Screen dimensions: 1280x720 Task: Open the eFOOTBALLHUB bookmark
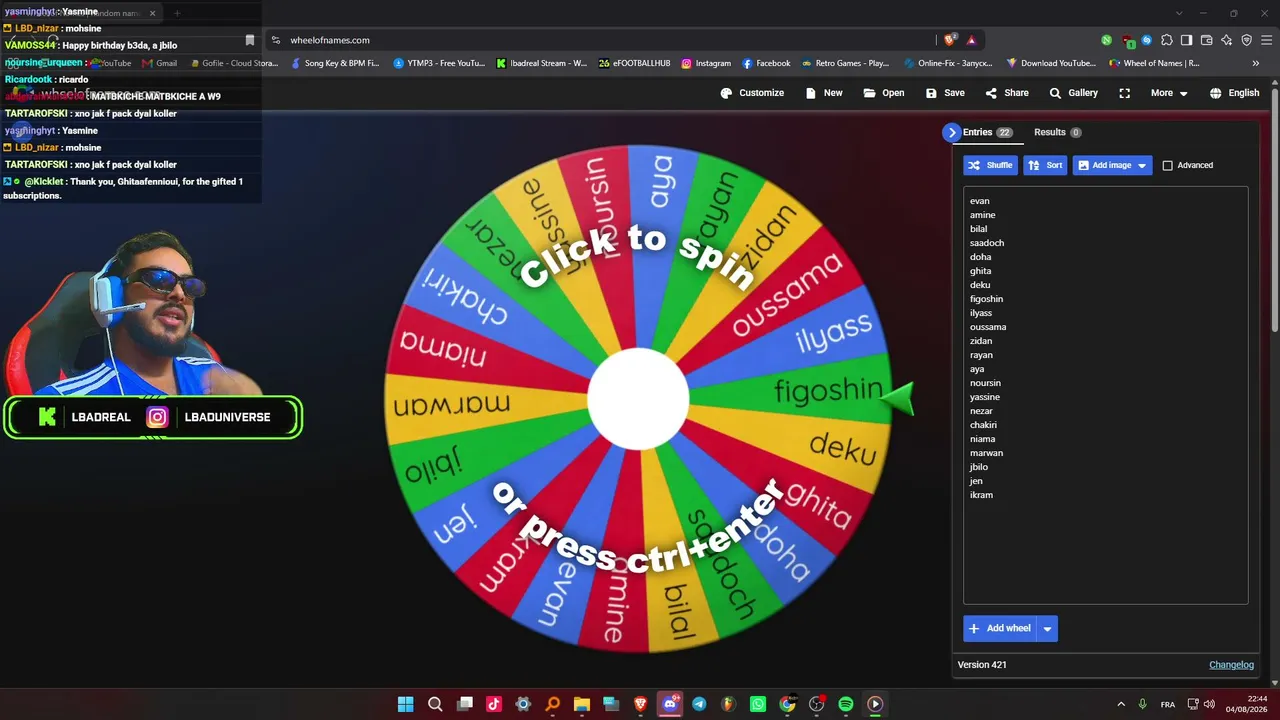[634, 63]
